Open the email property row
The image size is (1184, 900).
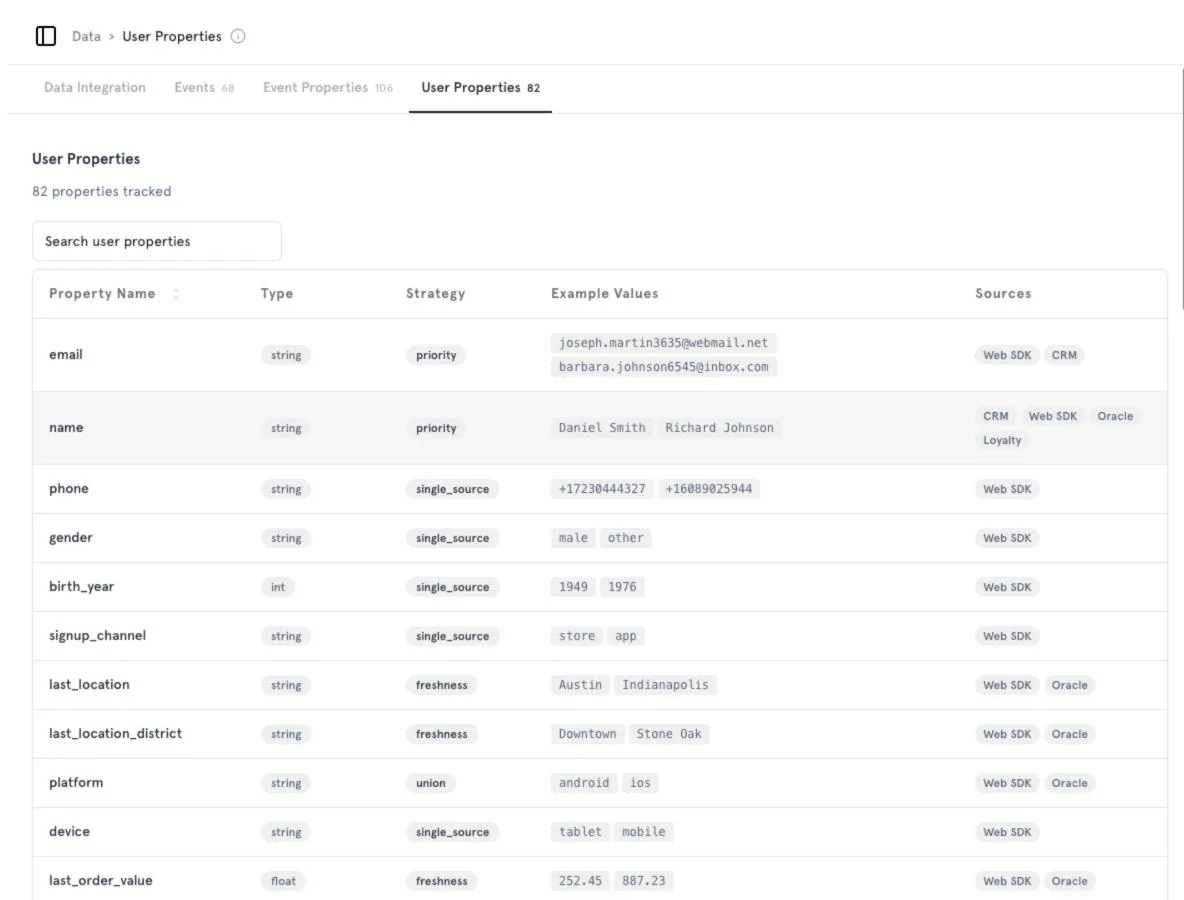pyautogui.click(x=600, y=355)
